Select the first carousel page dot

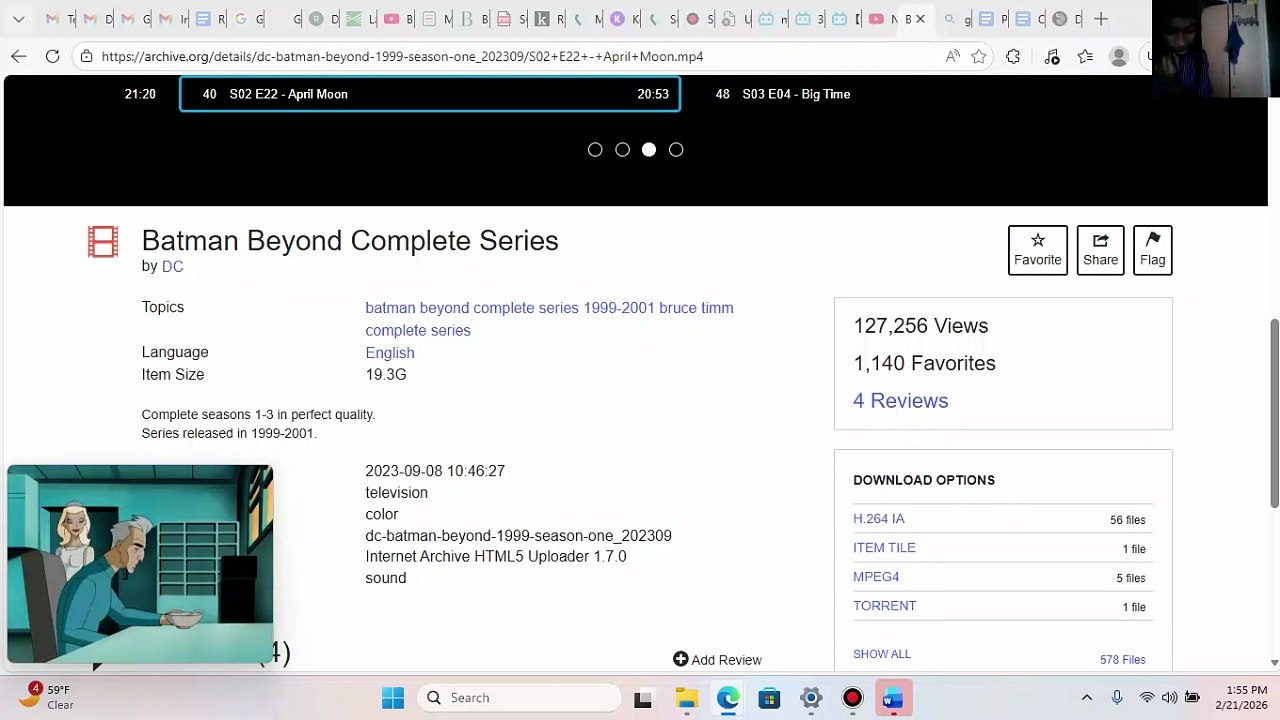pyautogui.click(x=595, y=150)
